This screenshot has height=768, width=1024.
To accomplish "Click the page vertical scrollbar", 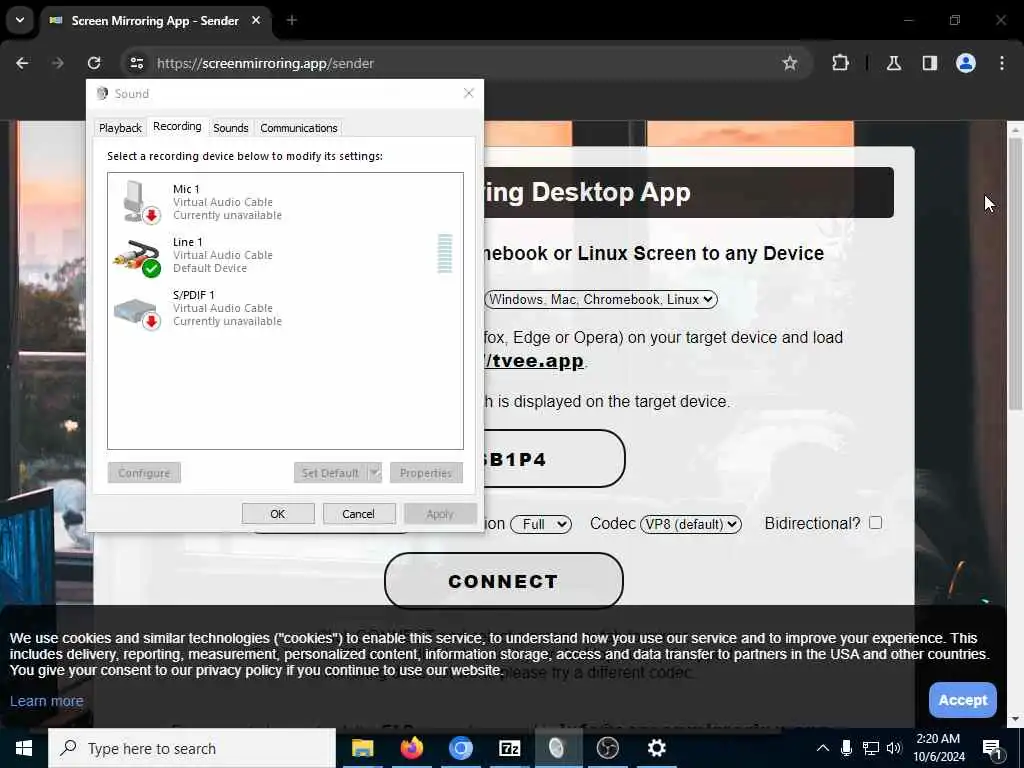I will pyautogui.click(x=1015, y=274).
